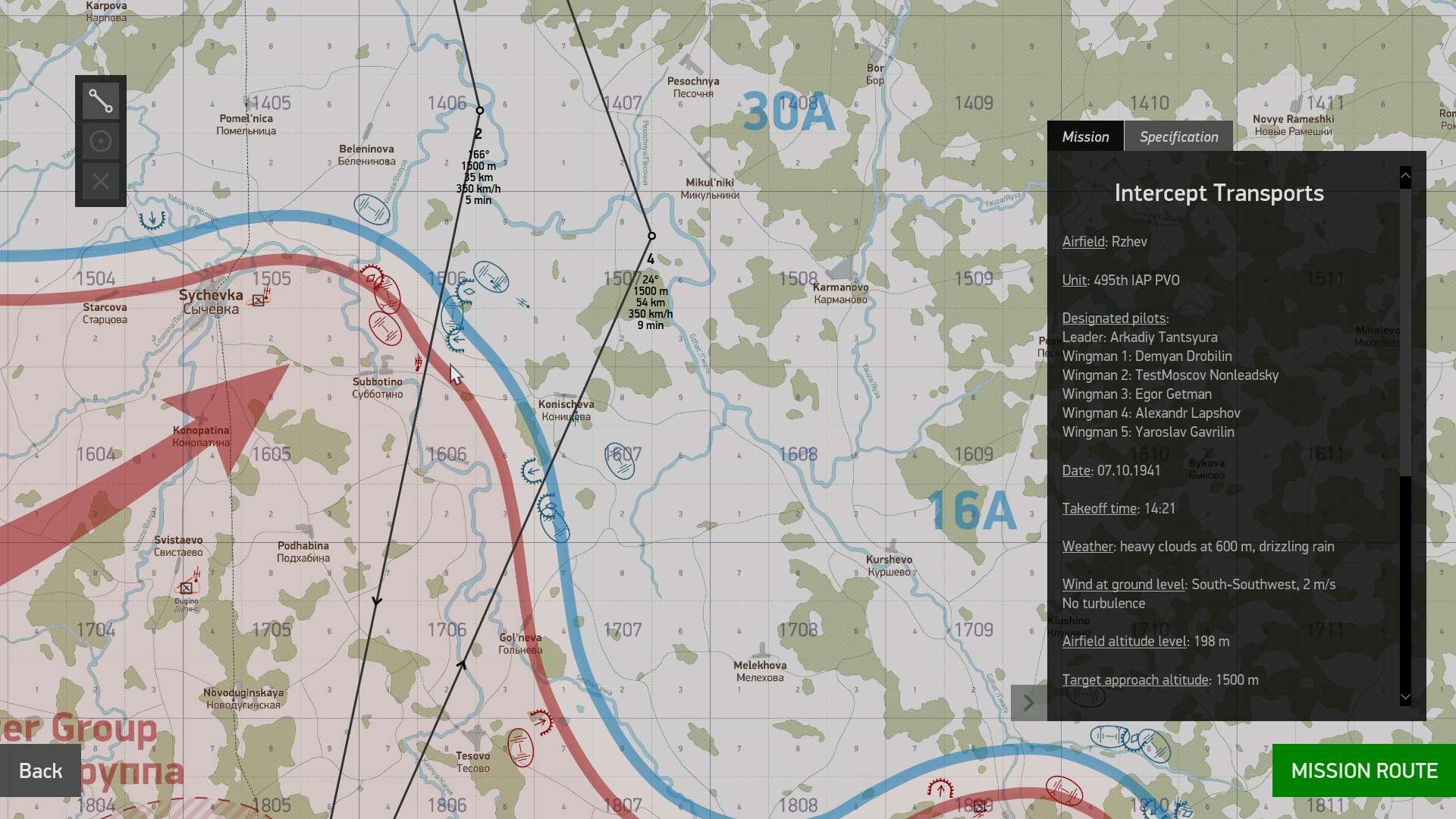Click the Tesovo airfield symbol
1456x819 pixels.
click(476, 736)
